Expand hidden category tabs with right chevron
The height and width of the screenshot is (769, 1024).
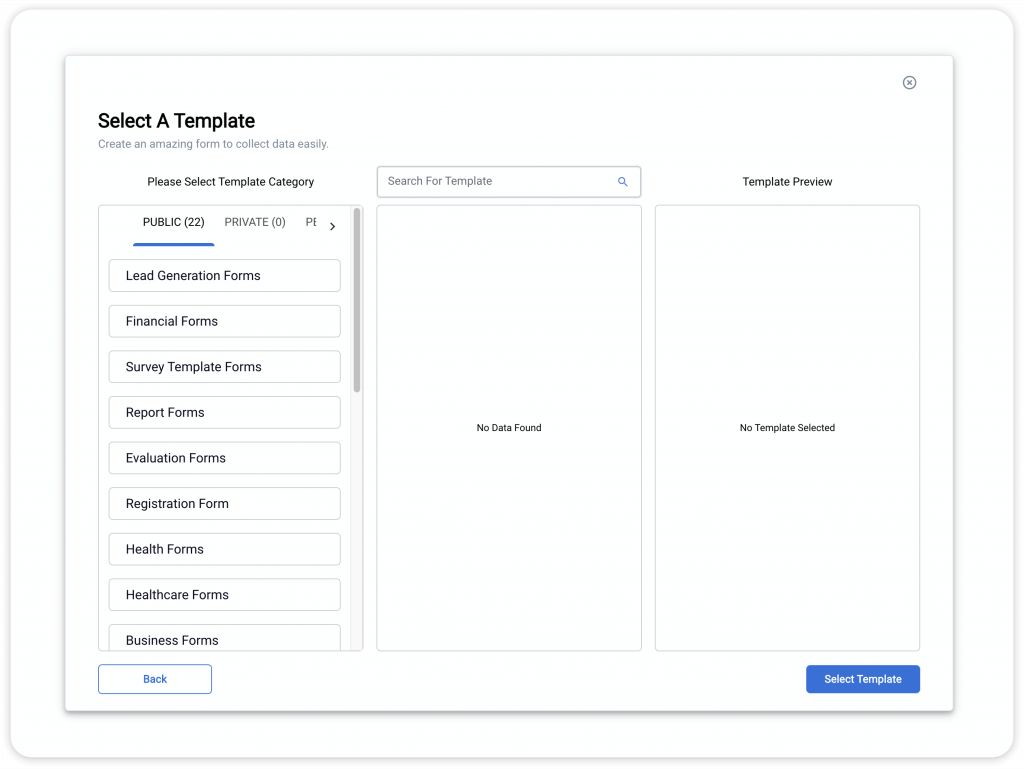pyautogui.click(x=332, y=226)
